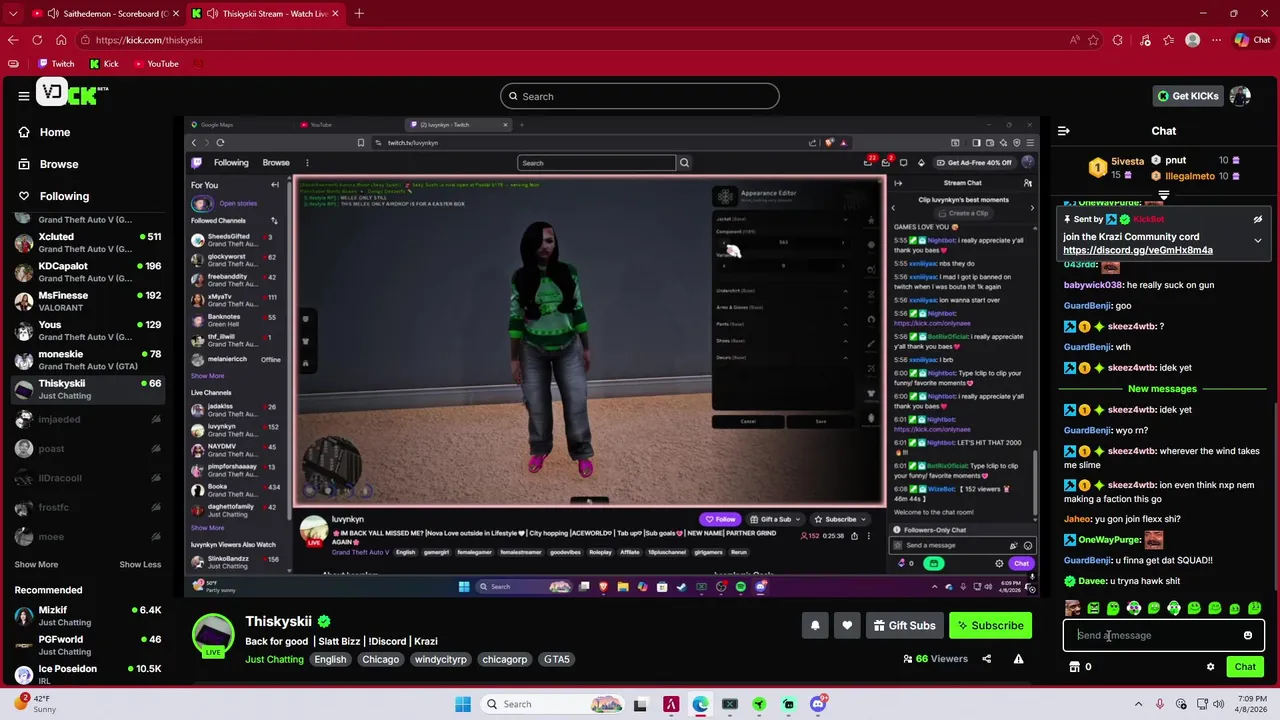This screenshot has height=720, width=1280.
Task: Click the Gift Subs button
Action: 904,626
